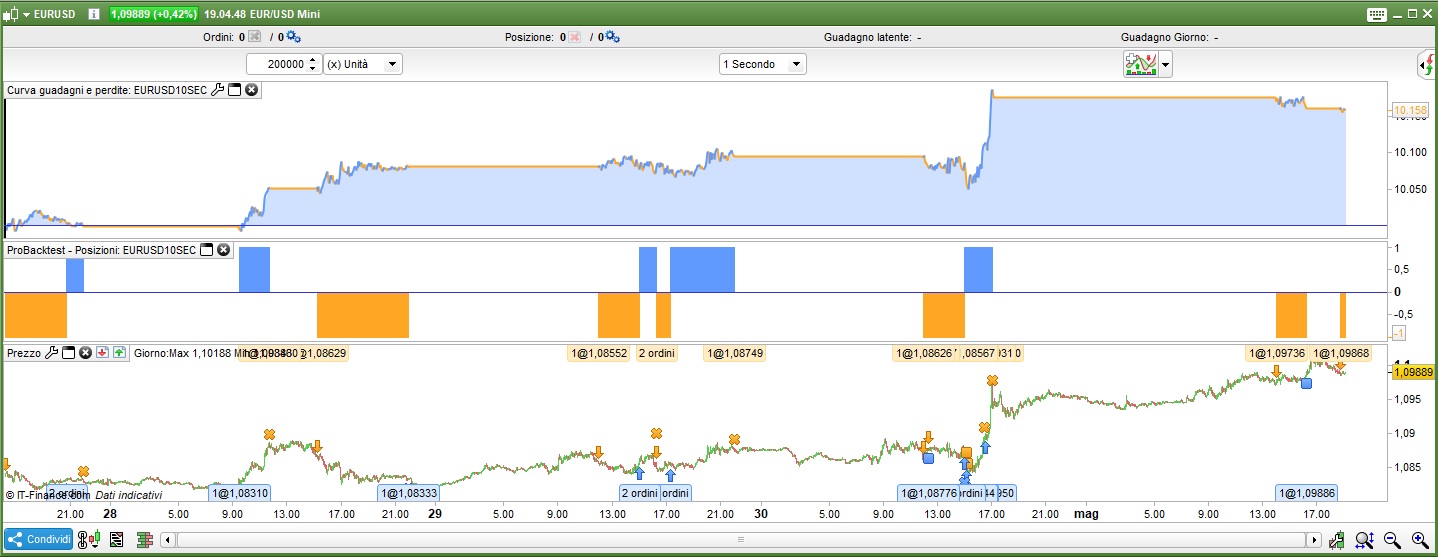The image size is (1438, 557).
Task: Open the Prezzo panel wrench settings
Action: [52, 353]
